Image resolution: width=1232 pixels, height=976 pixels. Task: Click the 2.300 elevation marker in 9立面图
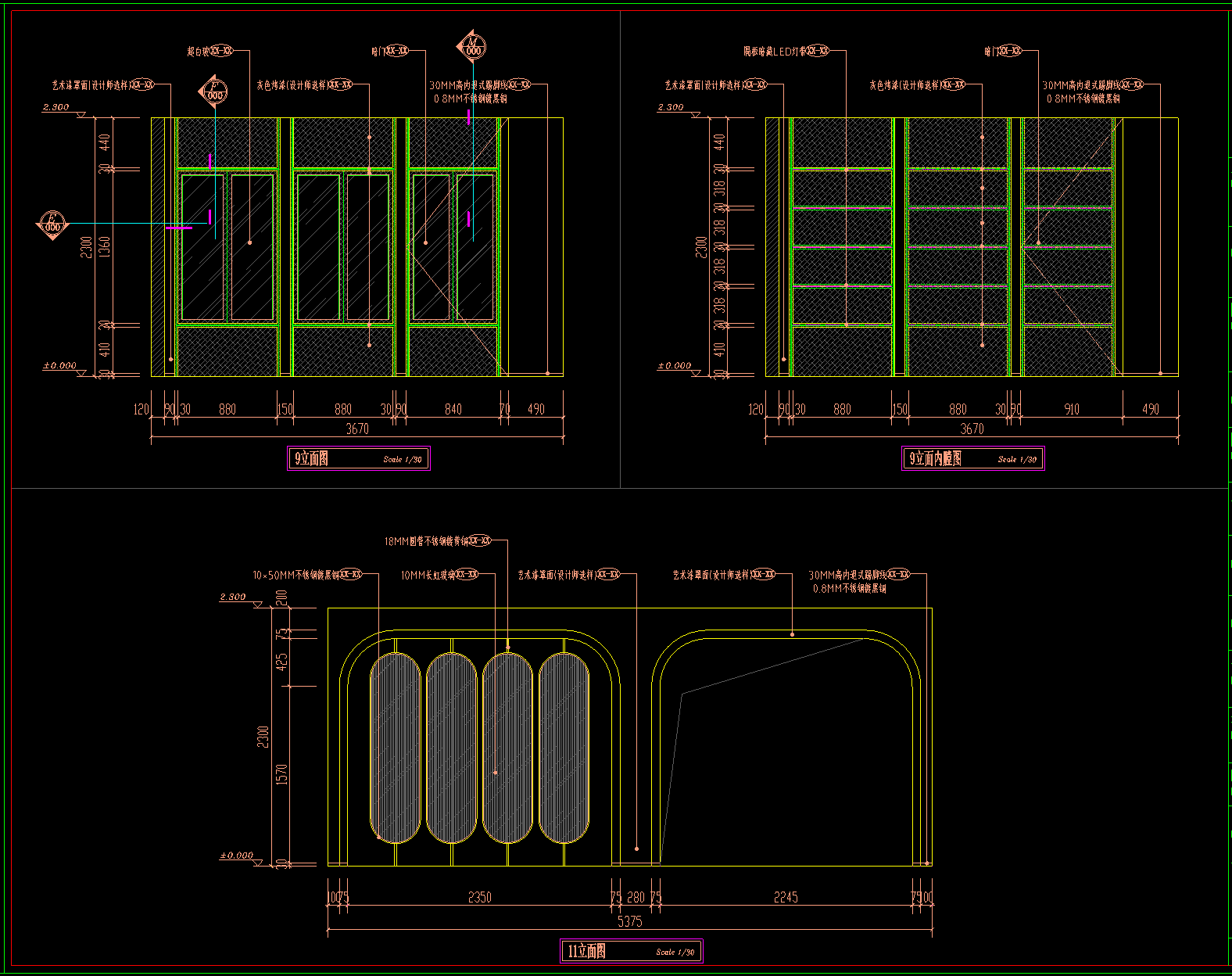(x=56, y=108)
